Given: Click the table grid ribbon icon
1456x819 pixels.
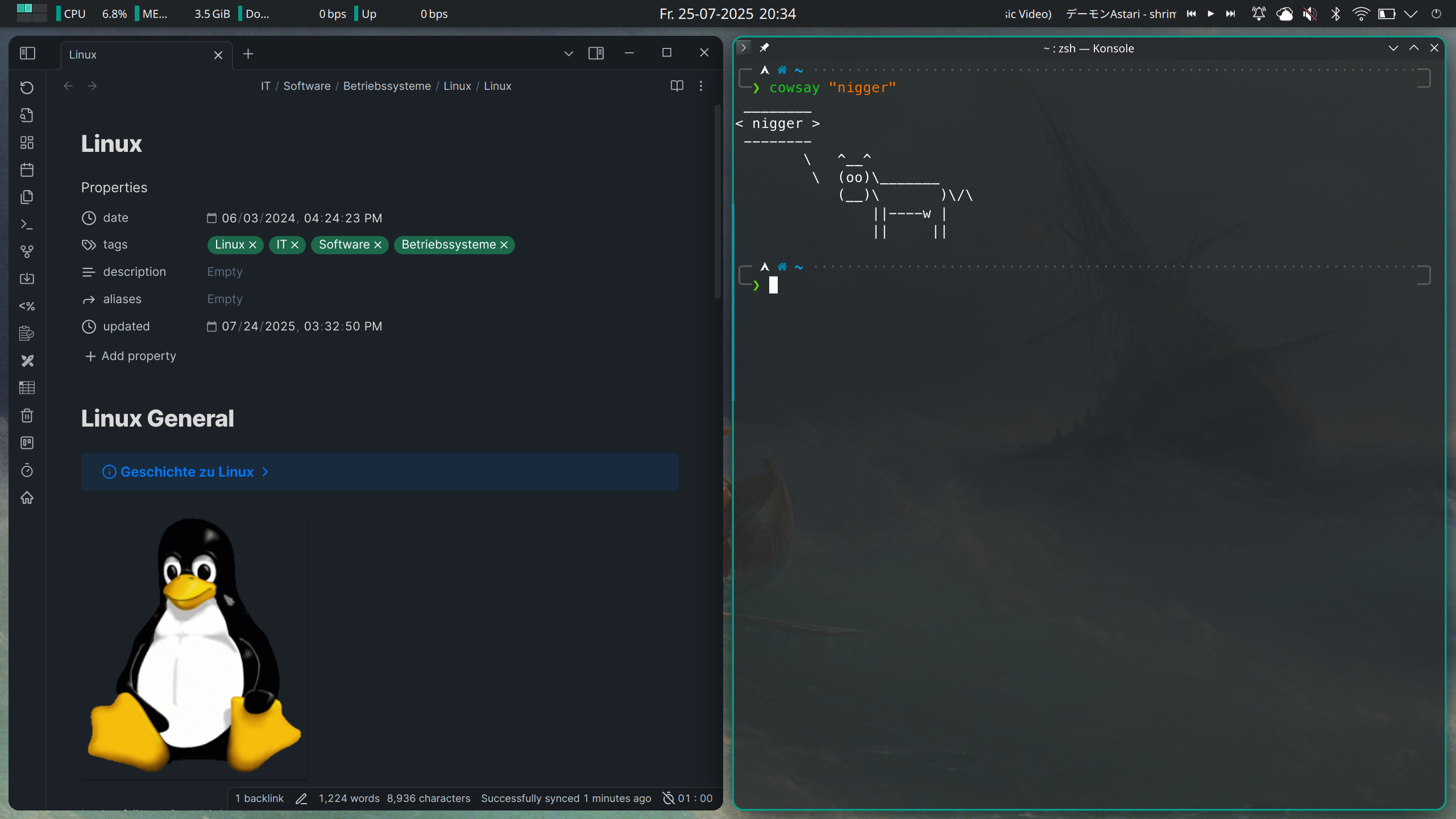Looking at the screenshot, I should [x=27, y=388].
